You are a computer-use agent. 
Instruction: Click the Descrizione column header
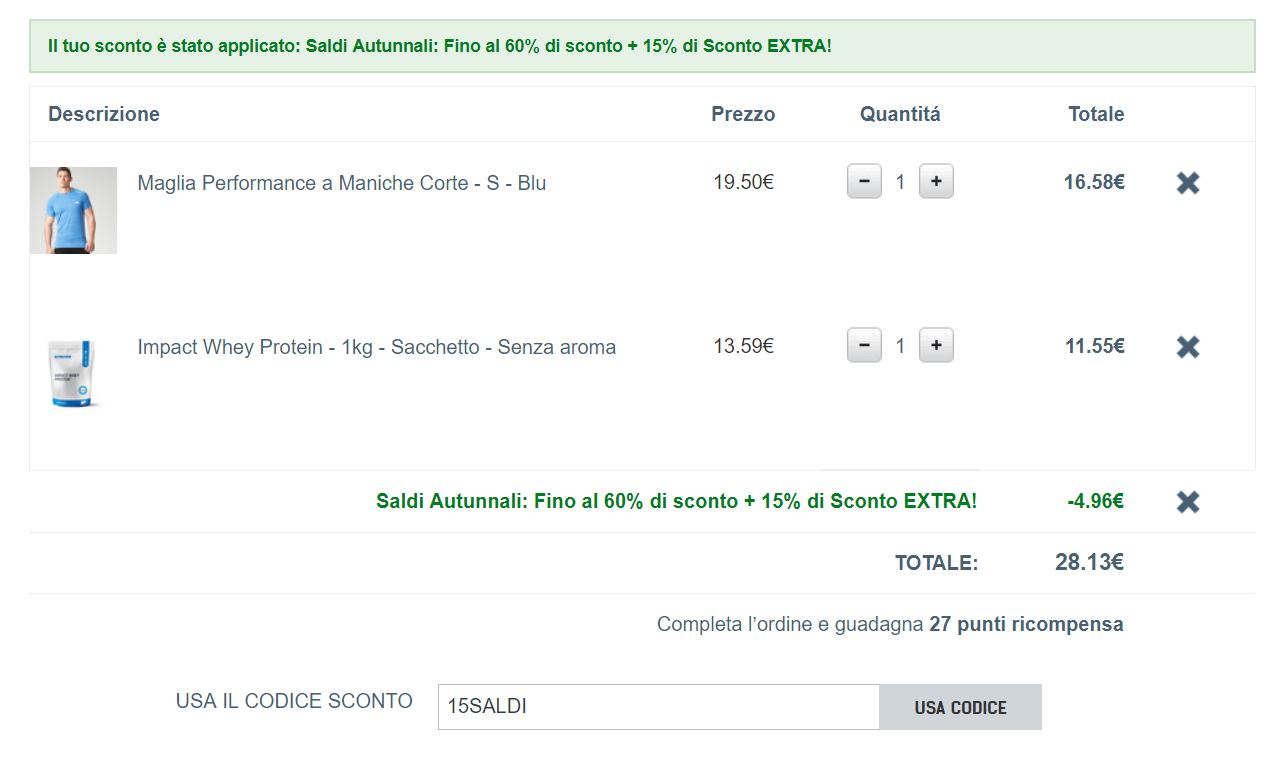104,114
